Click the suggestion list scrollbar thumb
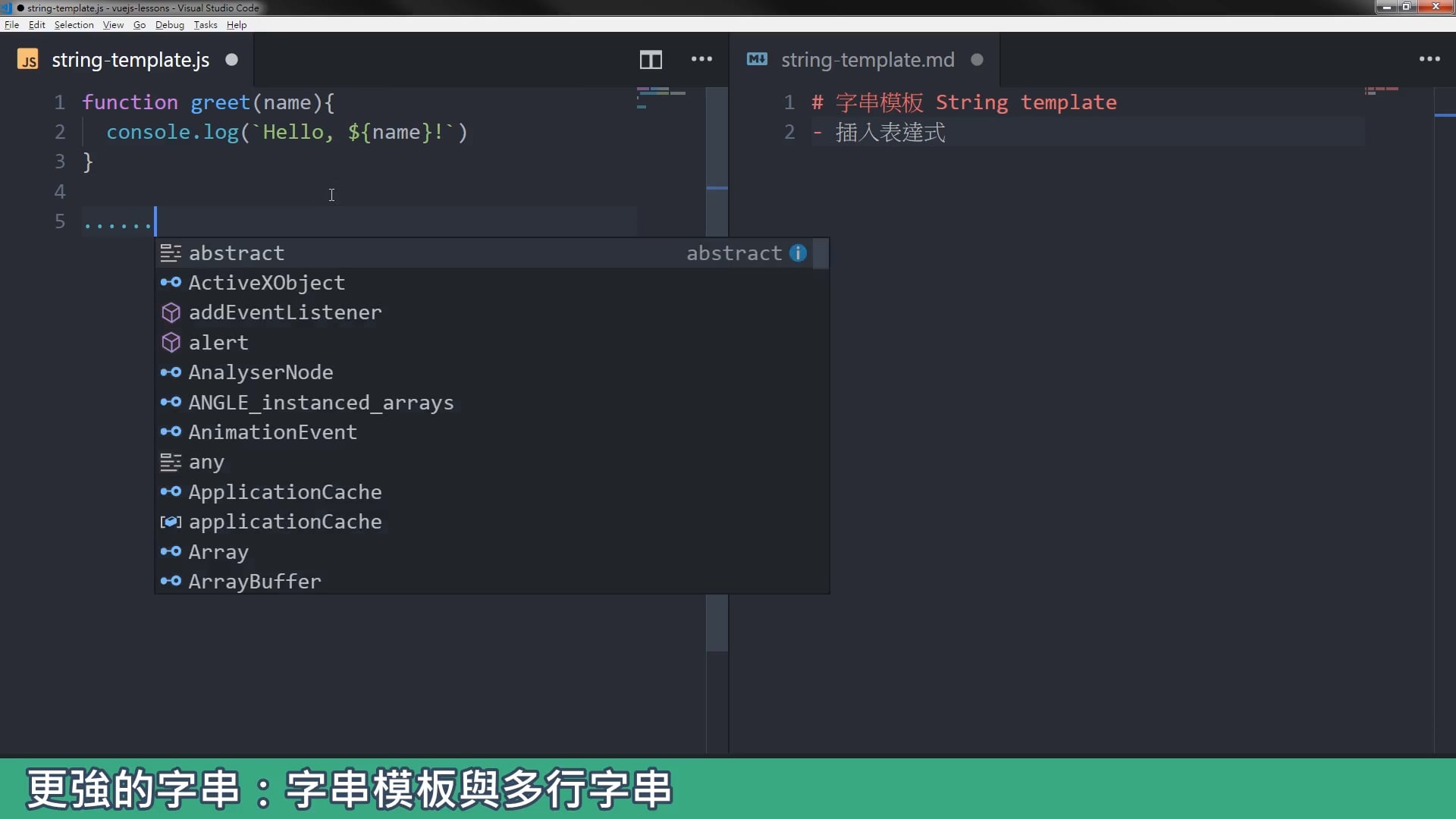This screenshot has height=819, width=1456. click(x=821, y=254)
